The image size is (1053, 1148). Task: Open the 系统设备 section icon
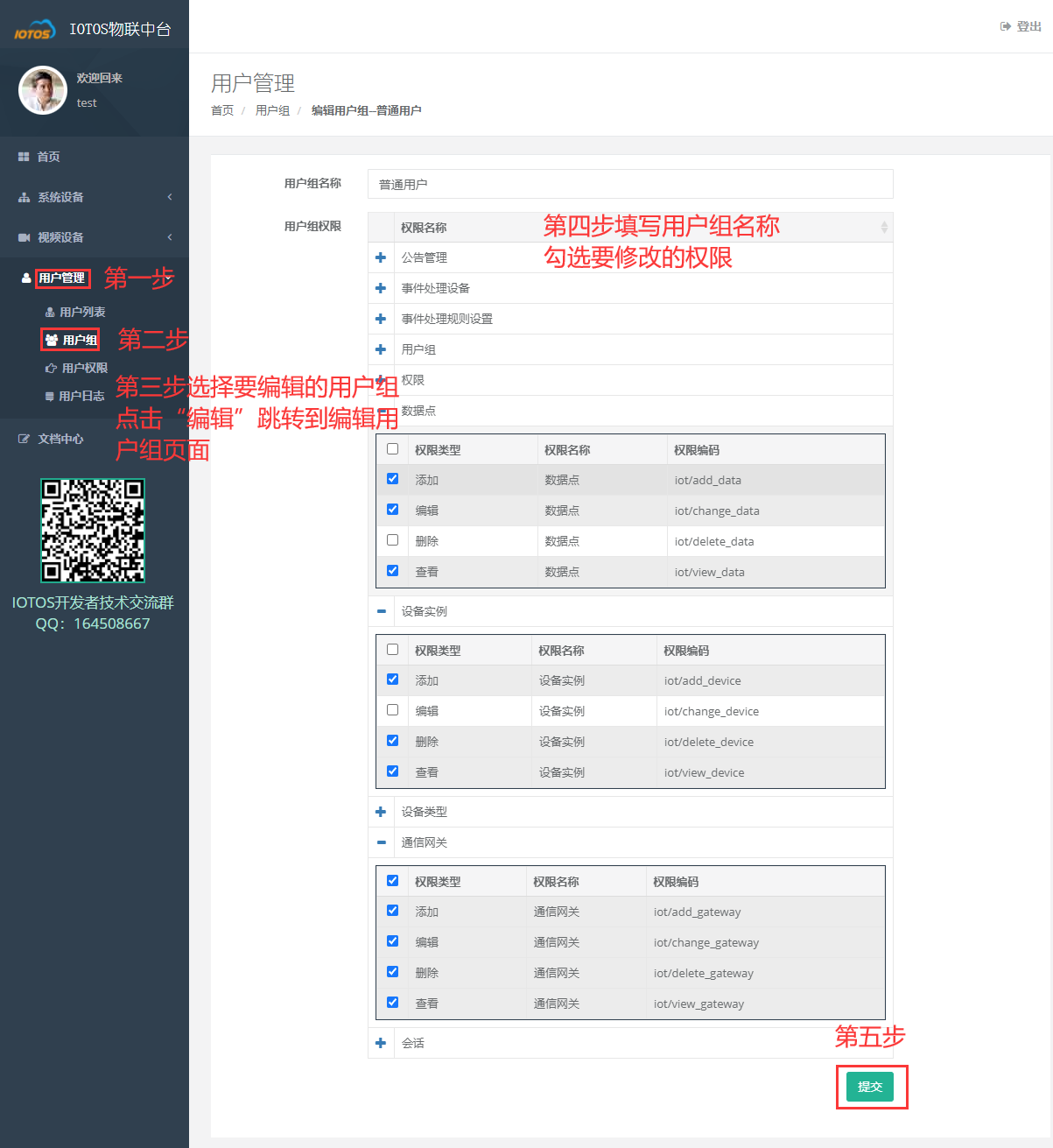coord(24,196)
